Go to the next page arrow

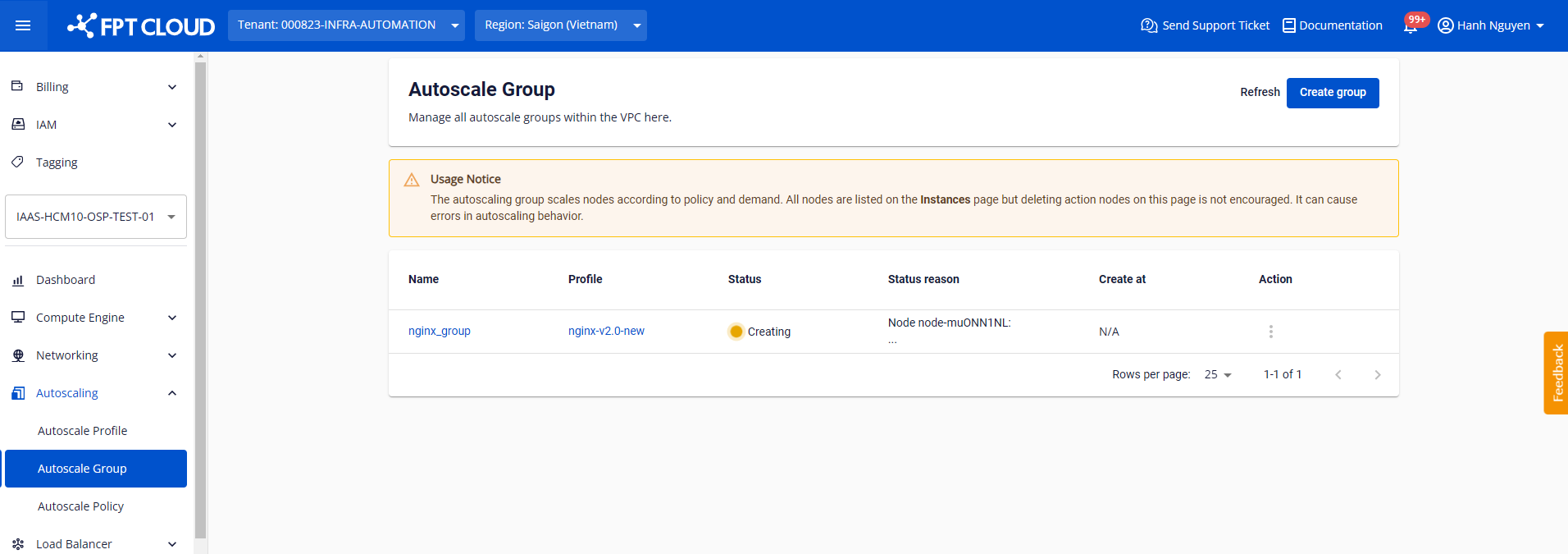tap(1377, 375)
